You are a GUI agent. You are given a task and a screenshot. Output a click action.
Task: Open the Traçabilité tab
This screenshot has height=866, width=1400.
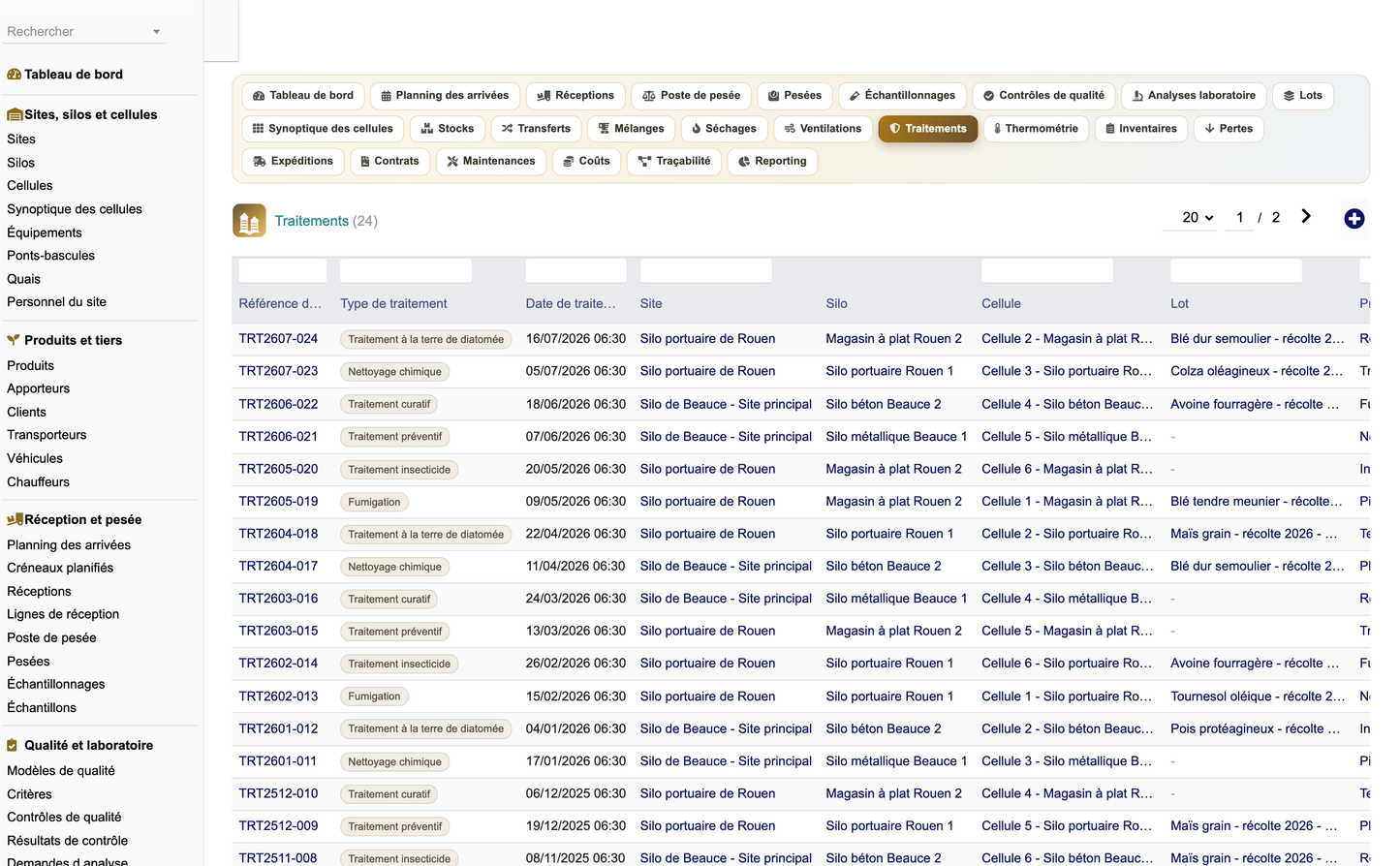tap(674, 162)
